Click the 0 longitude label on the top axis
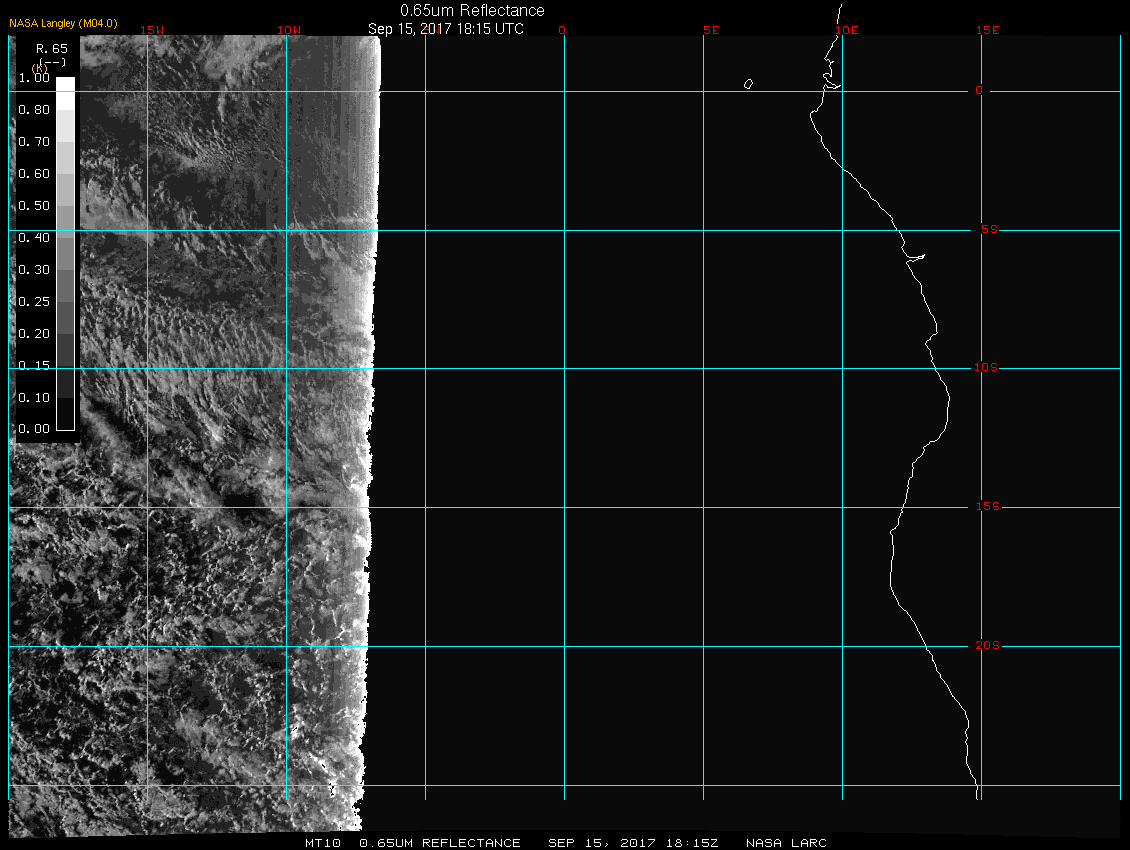Image resolution: width=1130 pixels, height=850 pixels. point(562,30)
